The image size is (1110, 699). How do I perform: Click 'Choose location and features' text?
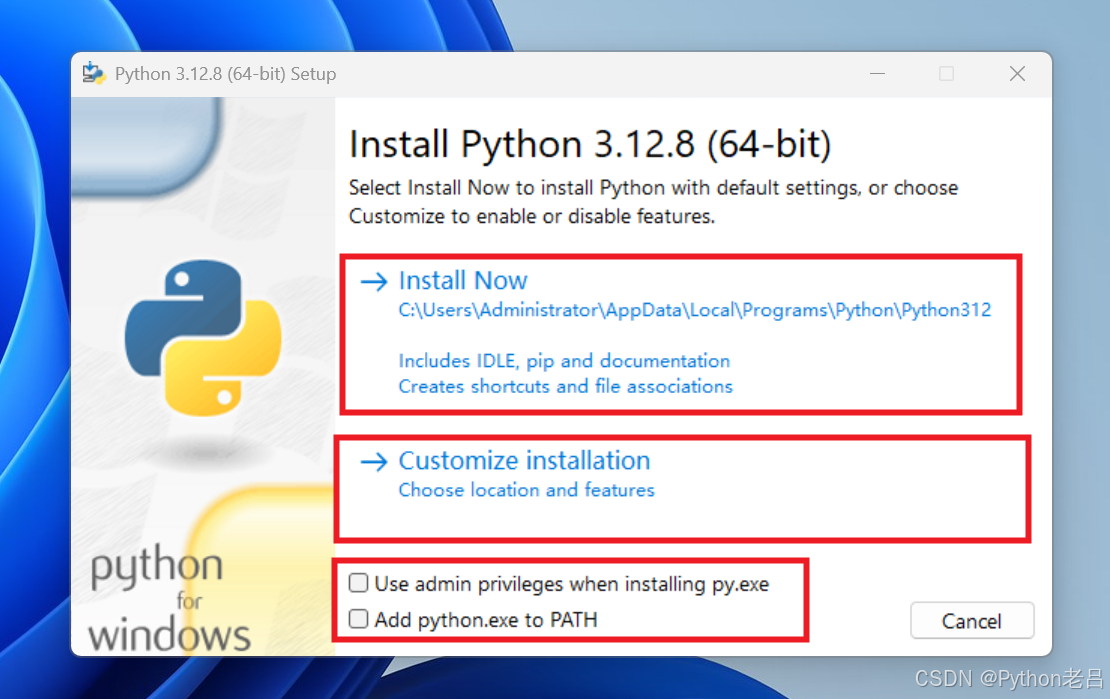526,490
